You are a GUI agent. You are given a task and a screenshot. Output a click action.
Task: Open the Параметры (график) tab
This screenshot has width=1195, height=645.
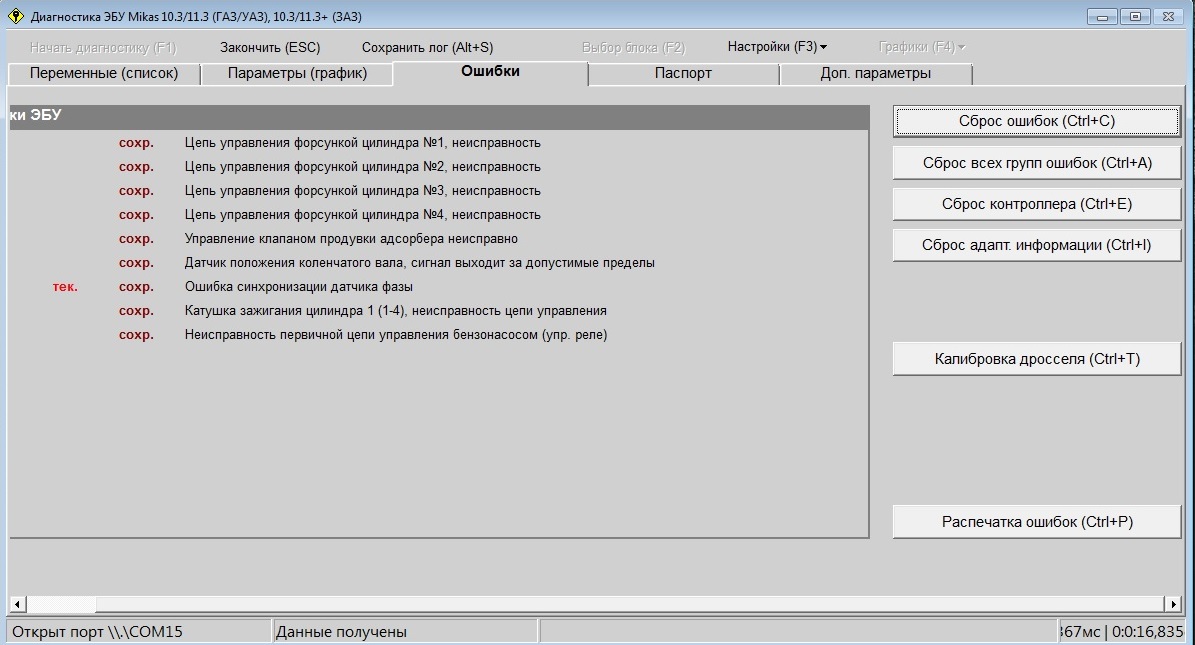[x=297, y=74]
